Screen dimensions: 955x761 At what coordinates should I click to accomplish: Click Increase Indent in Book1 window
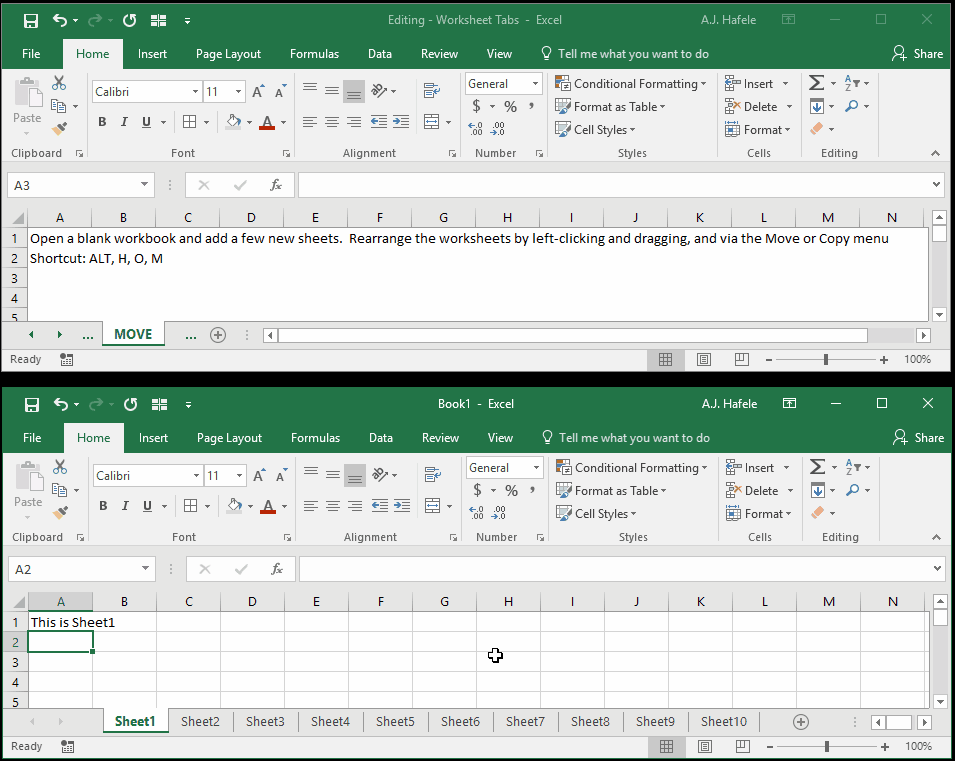[402, 506]
